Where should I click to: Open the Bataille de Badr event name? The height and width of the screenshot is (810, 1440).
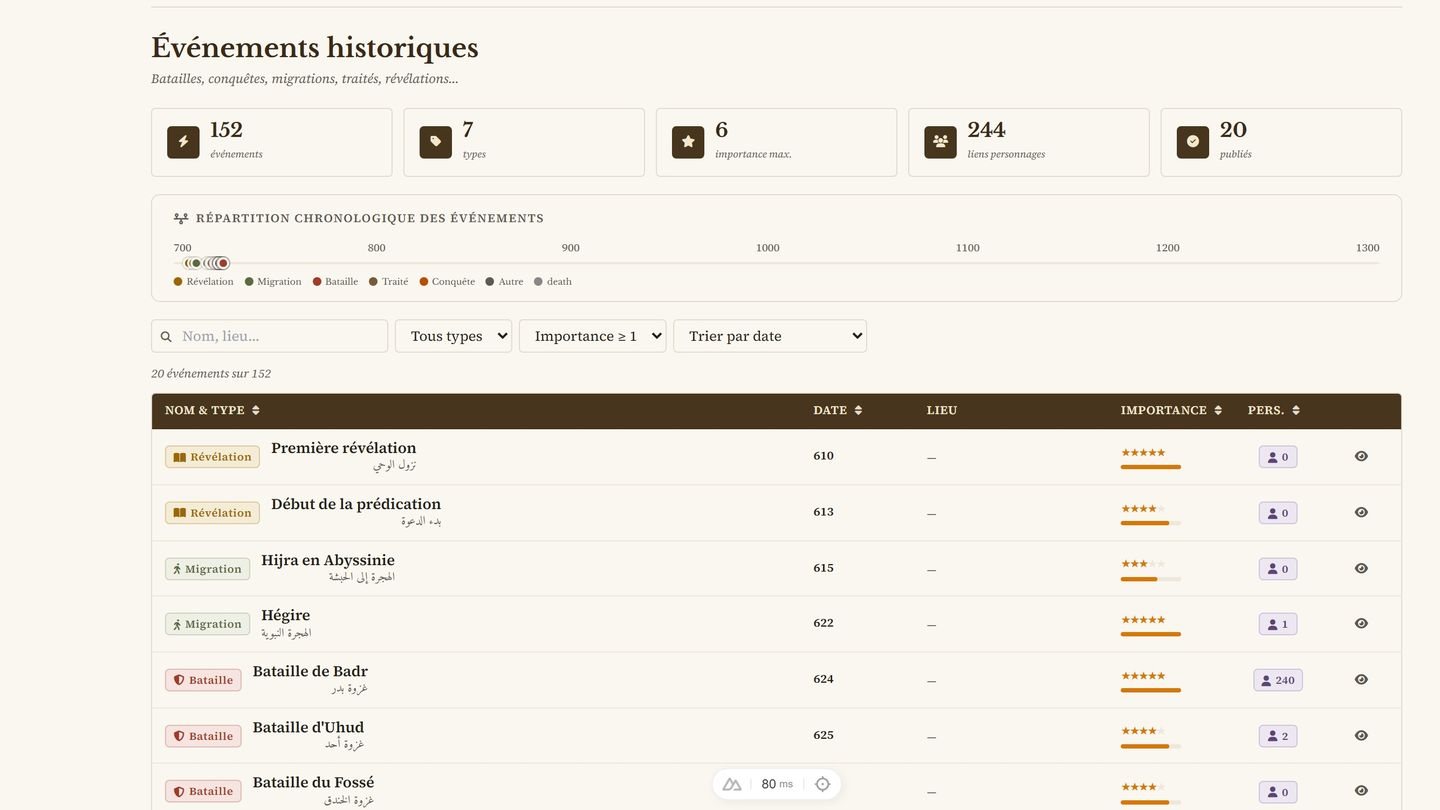click(310, 671)
